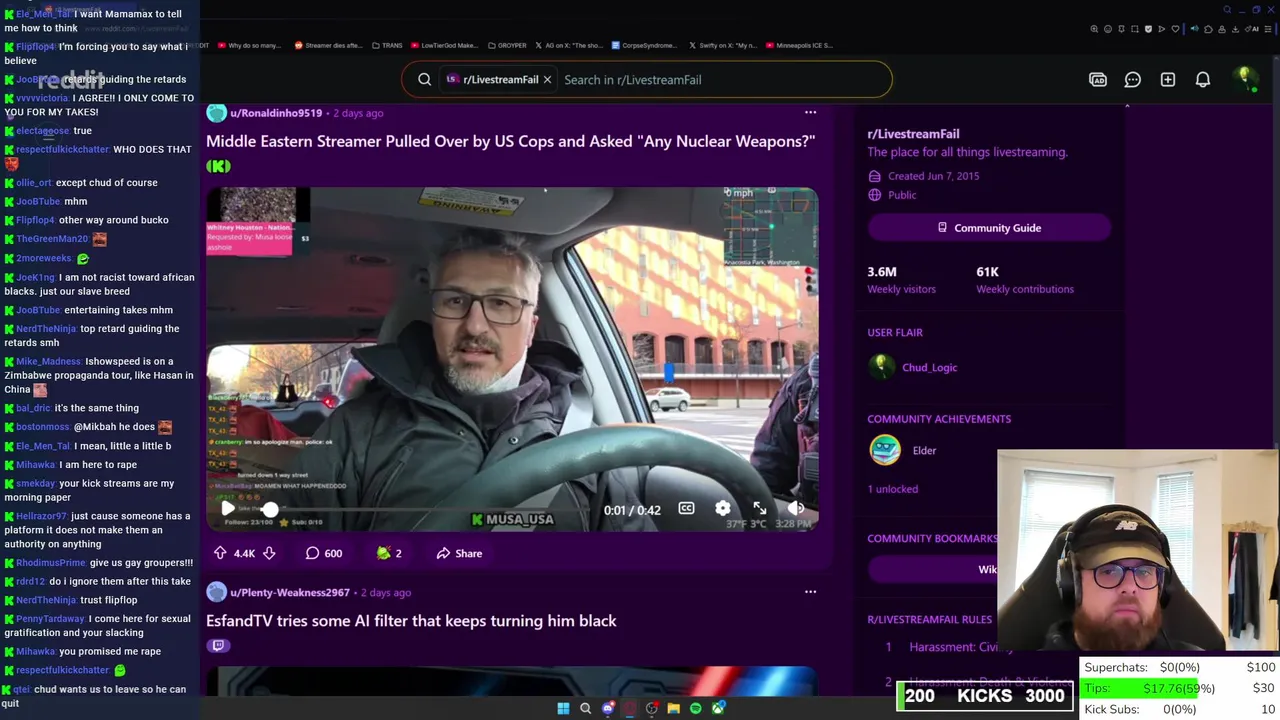Open Xbox app from the taskbar
This screenshot has width=1280, height=720.
718,708
